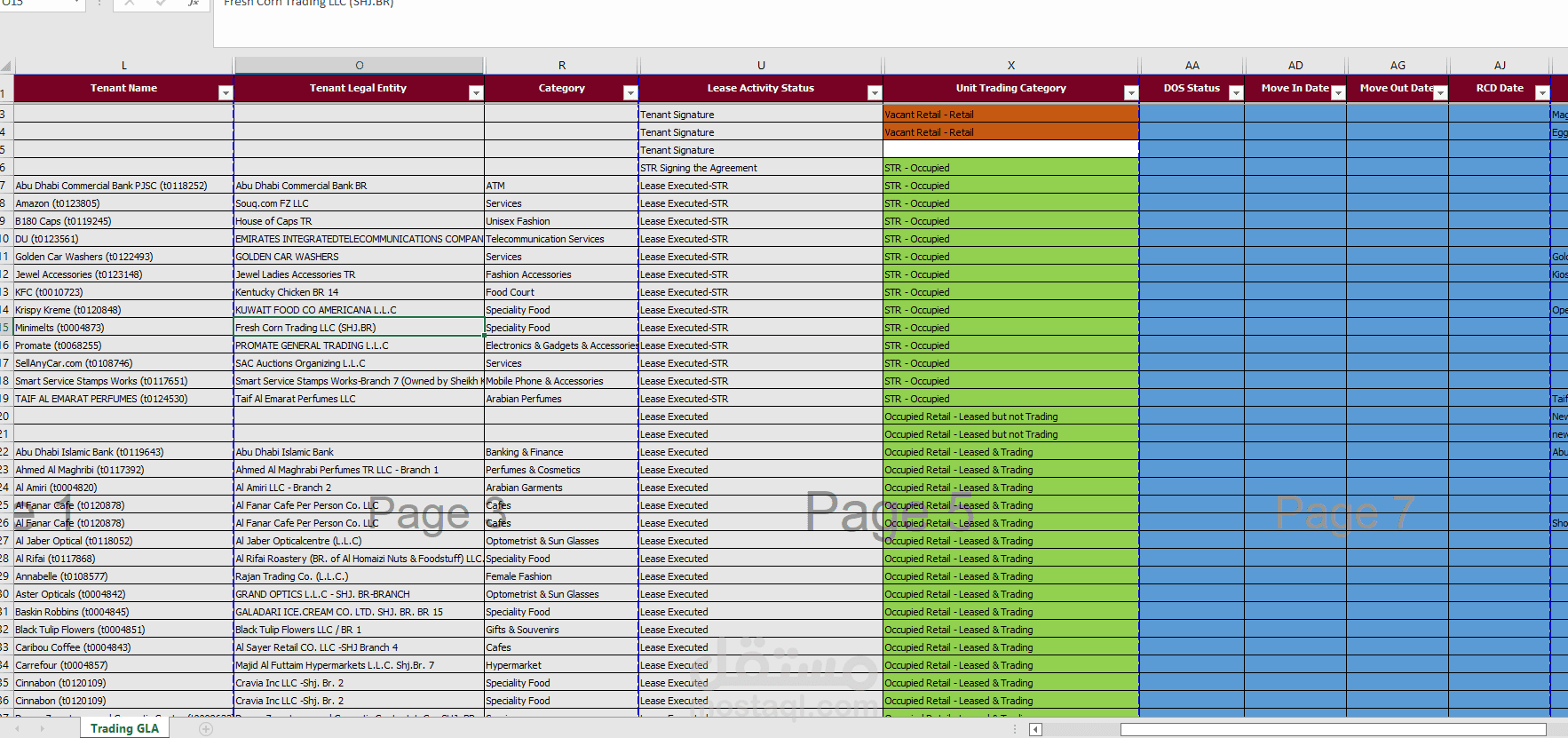Select the Banking & Finance category cell
This screenshot has height=738, width=1568.
[x=562, y=452]
